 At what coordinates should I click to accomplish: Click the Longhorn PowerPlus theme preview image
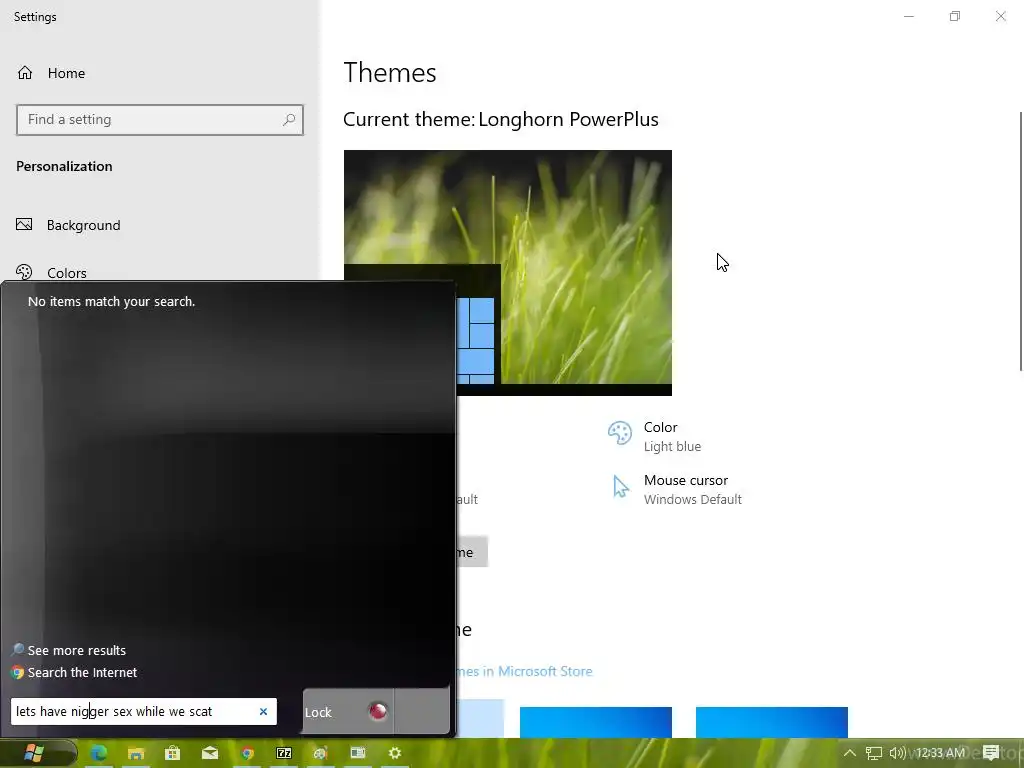tap(507, 273)
